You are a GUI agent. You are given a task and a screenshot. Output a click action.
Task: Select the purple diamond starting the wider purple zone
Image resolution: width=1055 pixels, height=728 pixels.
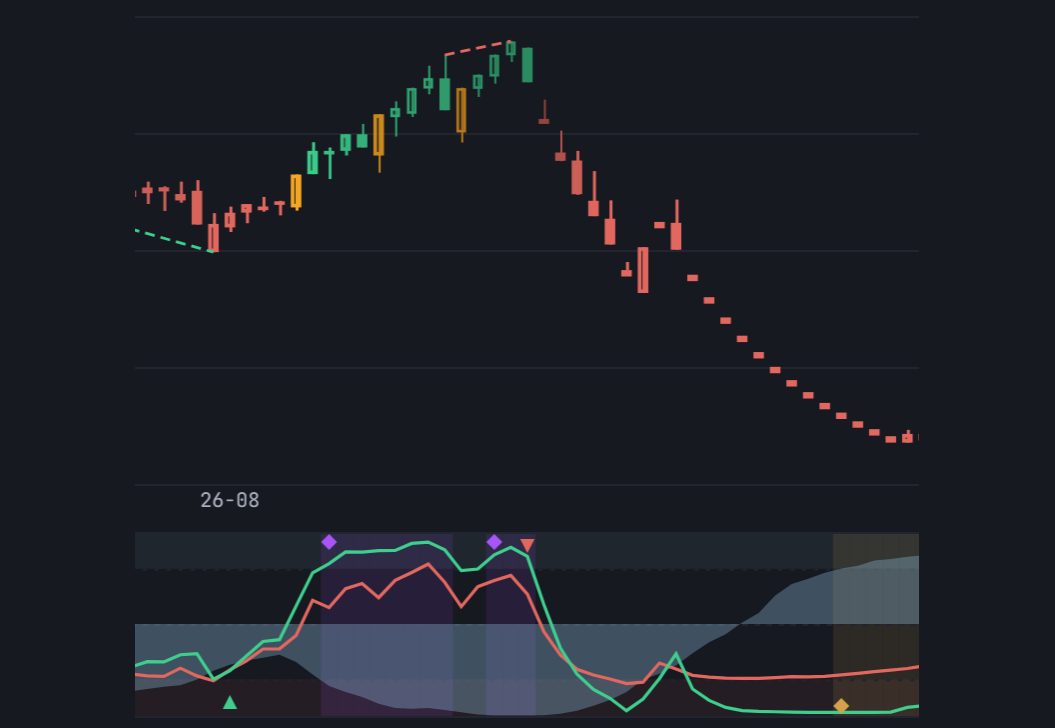point(328,542)
